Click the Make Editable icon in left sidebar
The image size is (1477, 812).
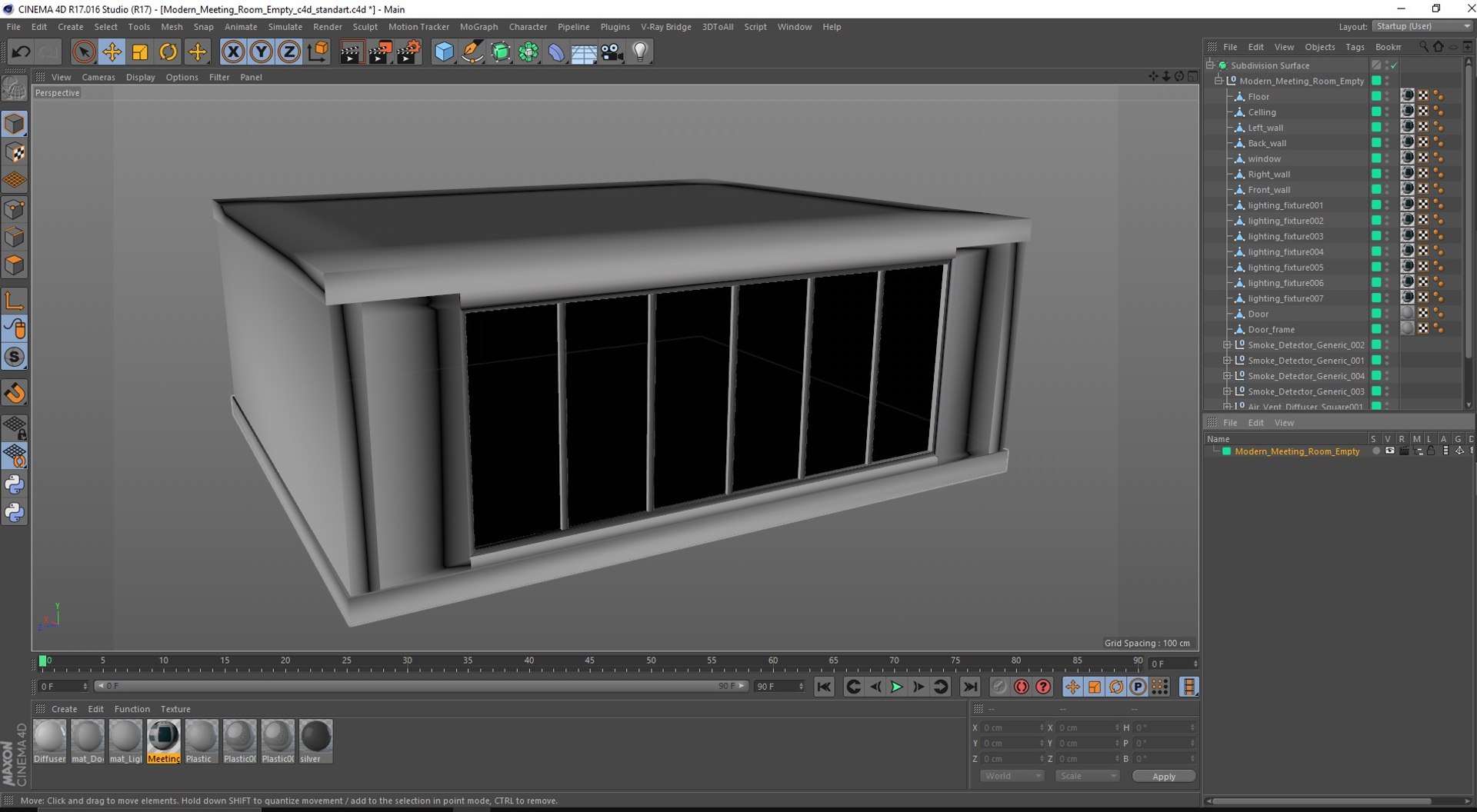pos(15,89)
